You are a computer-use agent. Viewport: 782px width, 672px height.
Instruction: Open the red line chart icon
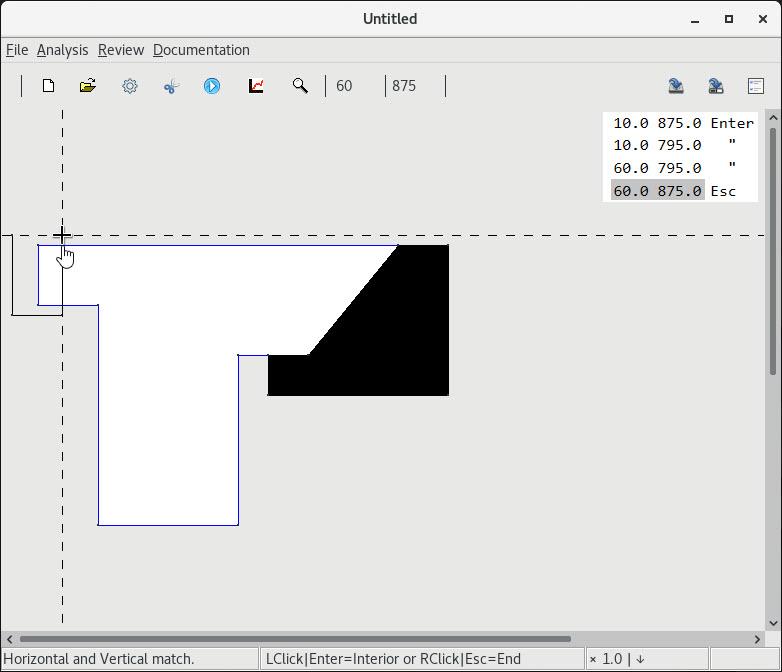256,86
